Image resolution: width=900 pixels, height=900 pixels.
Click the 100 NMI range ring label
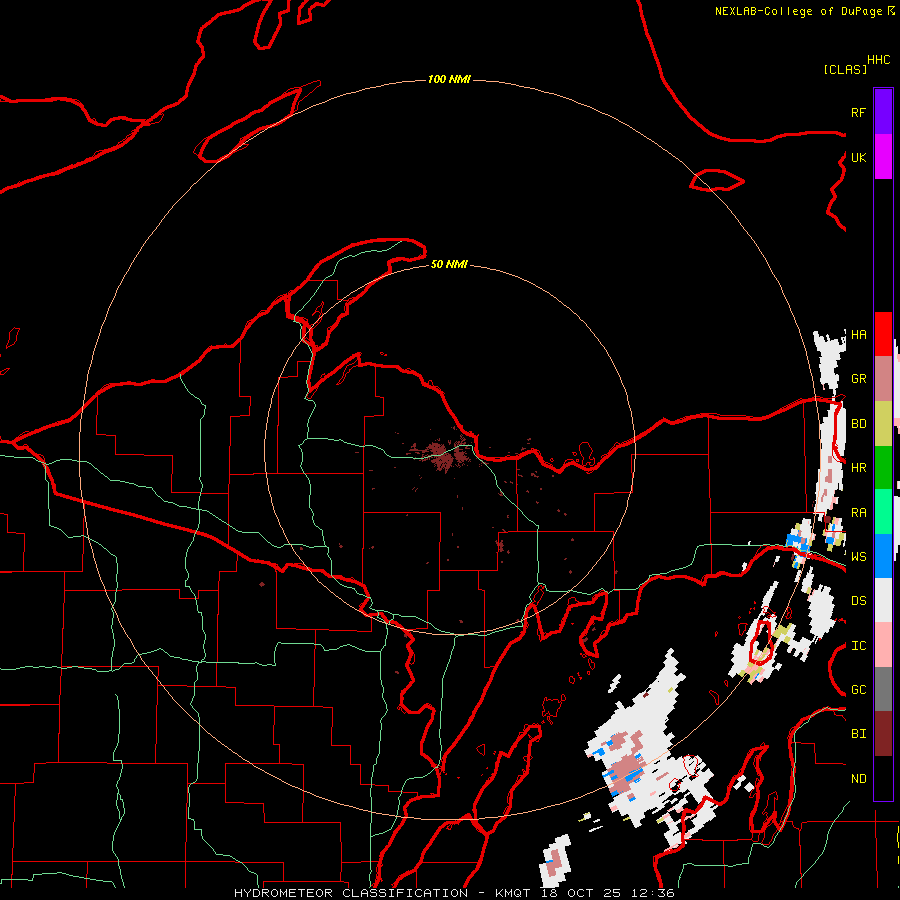(x=449, y=79)
